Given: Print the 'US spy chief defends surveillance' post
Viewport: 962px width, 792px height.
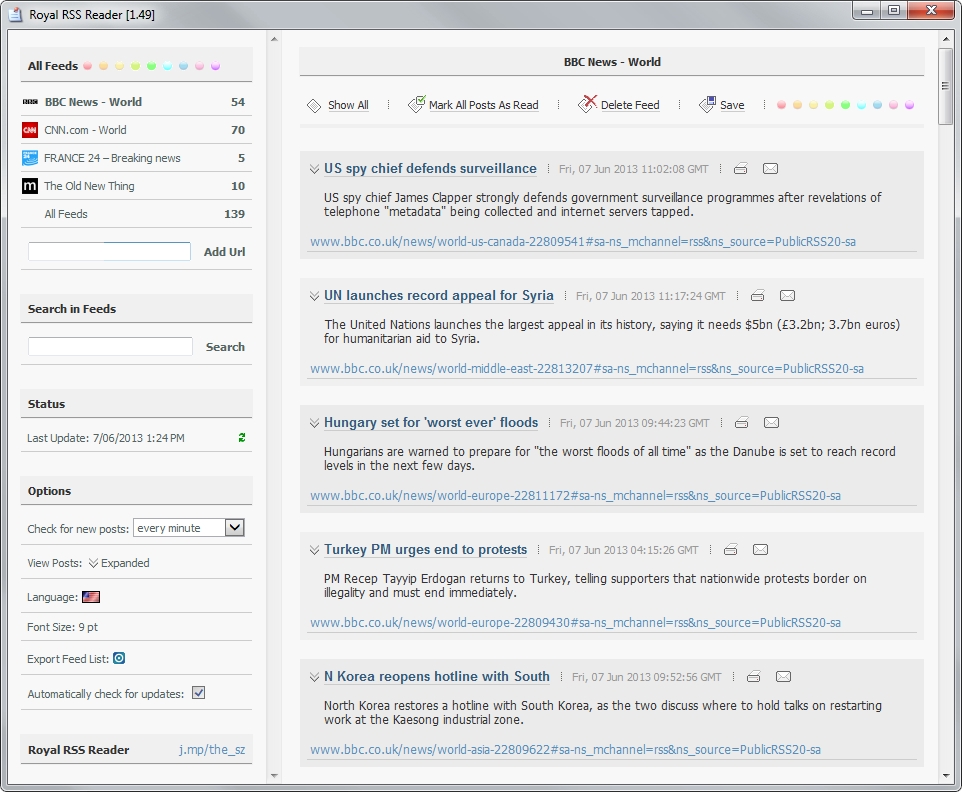Looking at the screenshot, I should click(740, 169).
